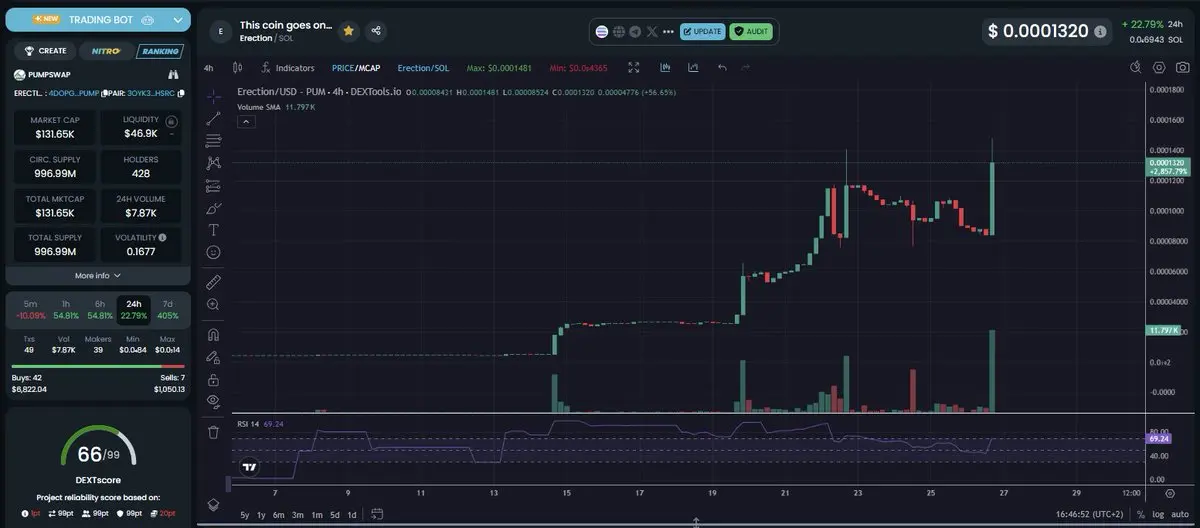The image size is (1200, 528).
Task: Change the candlestick chart style icon
Action: click(x=237, y=68)
